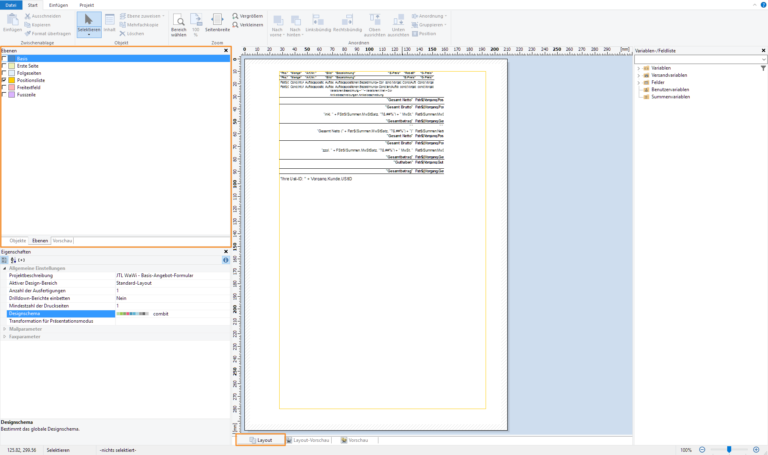Enable the Erste Seite layer checkbox
Screen dimensions: 768x455
point(5,65)
